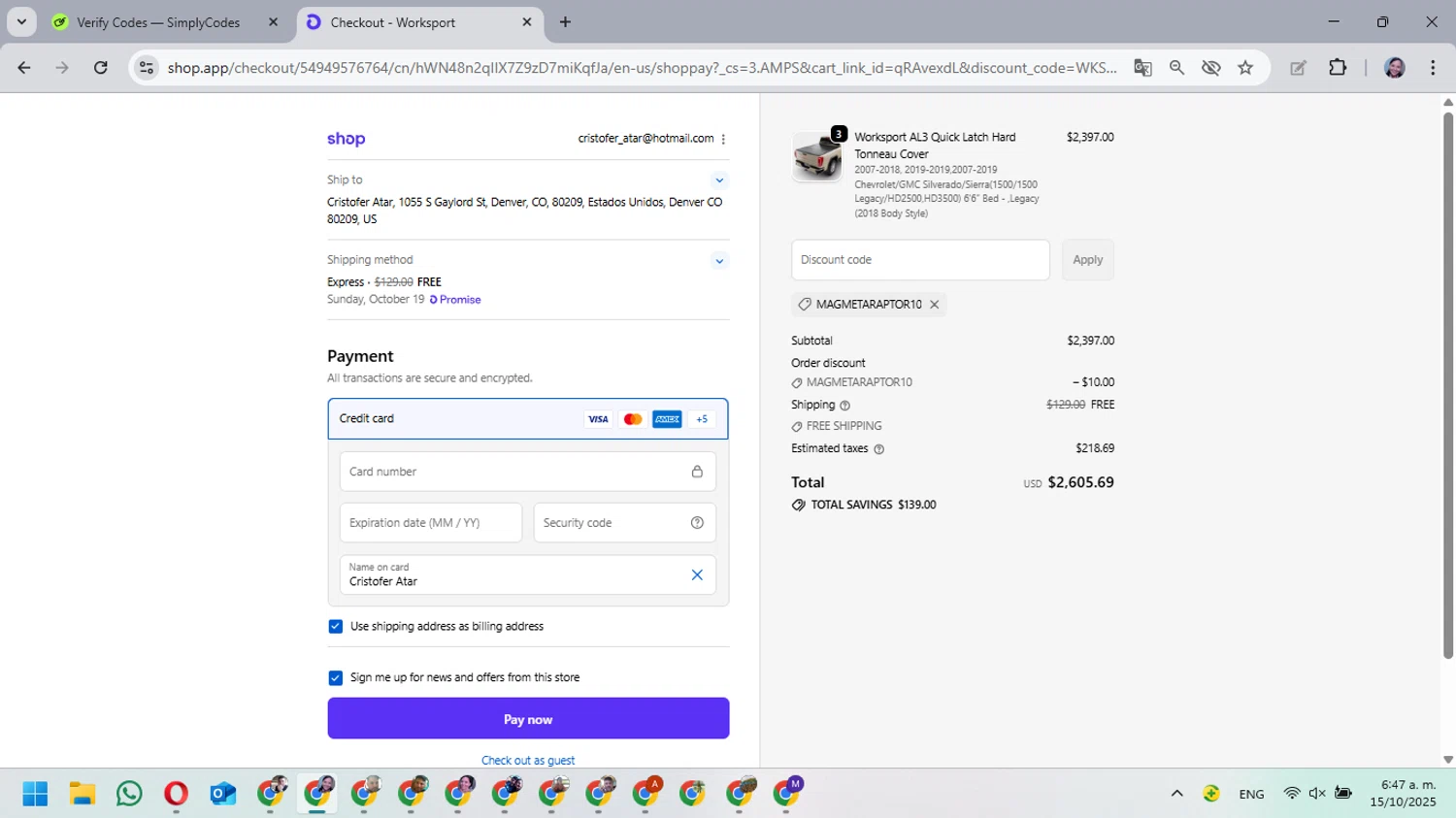
Task: Reload the checkout page
Action: [101, 68]
